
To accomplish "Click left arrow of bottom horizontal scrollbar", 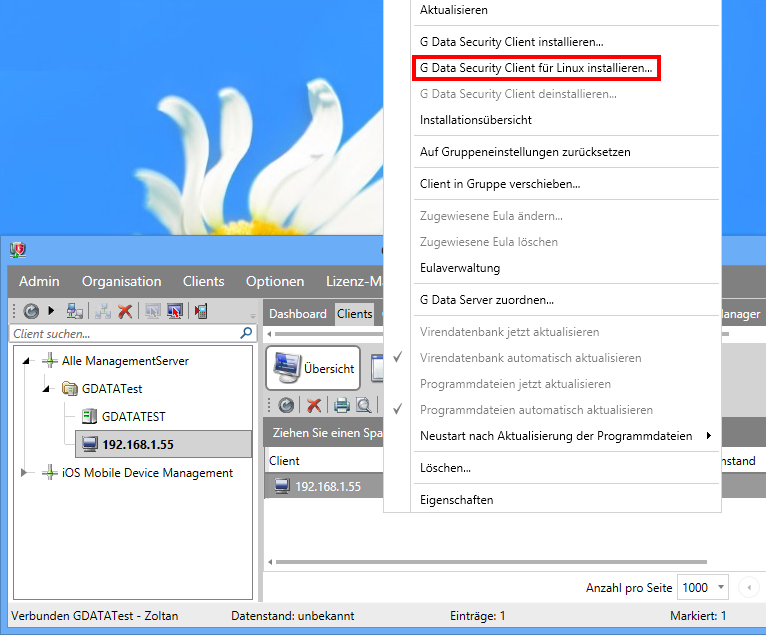I will pos(270,562).
